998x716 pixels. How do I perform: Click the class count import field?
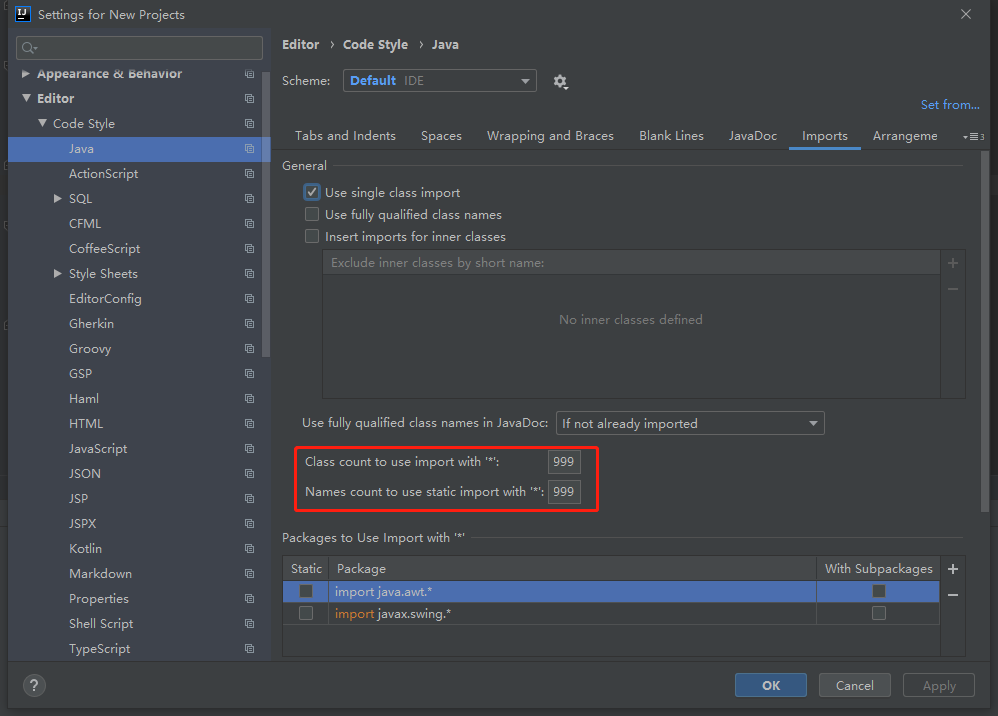point(564,462)
